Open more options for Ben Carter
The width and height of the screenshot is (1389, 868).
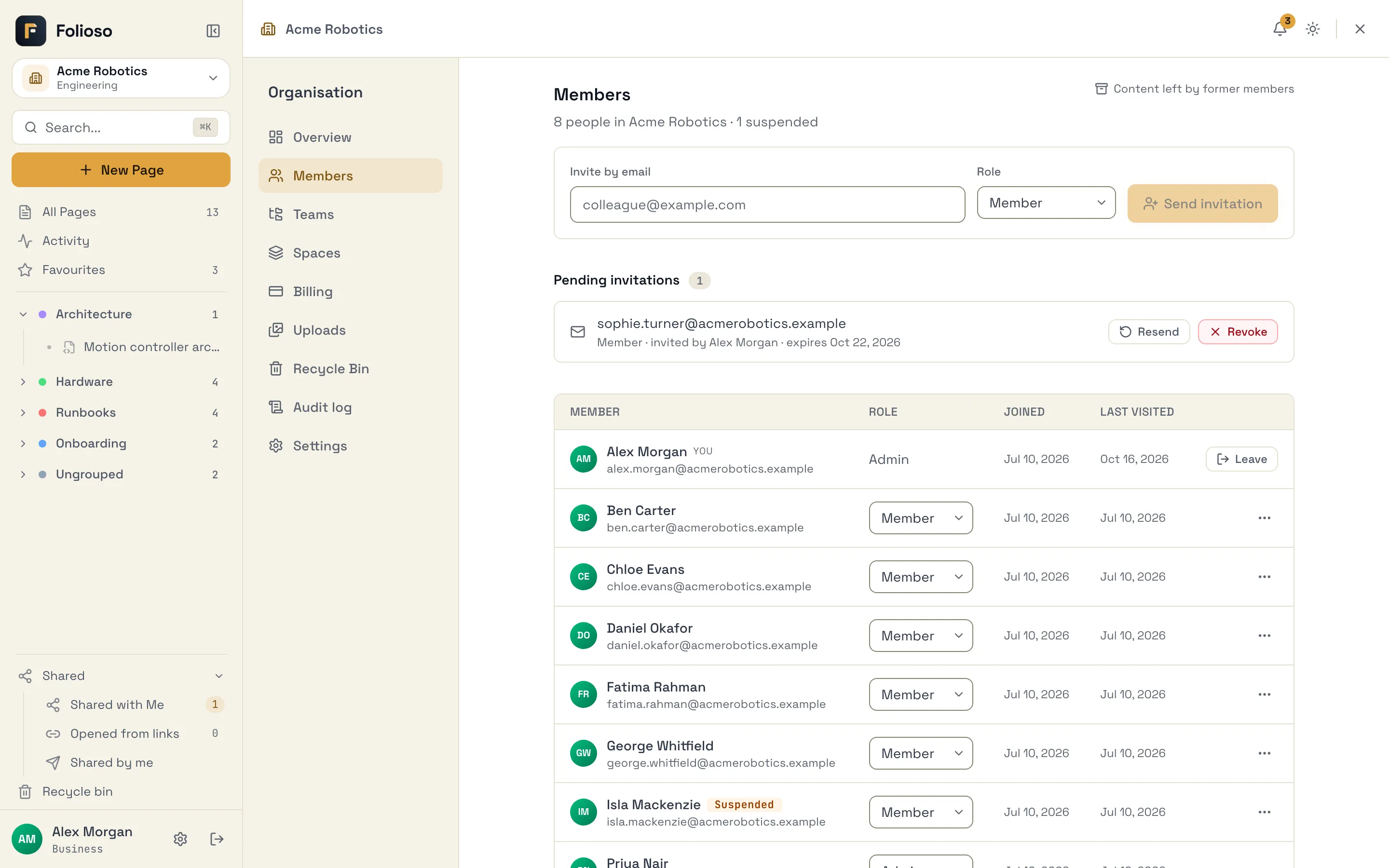1264,518
